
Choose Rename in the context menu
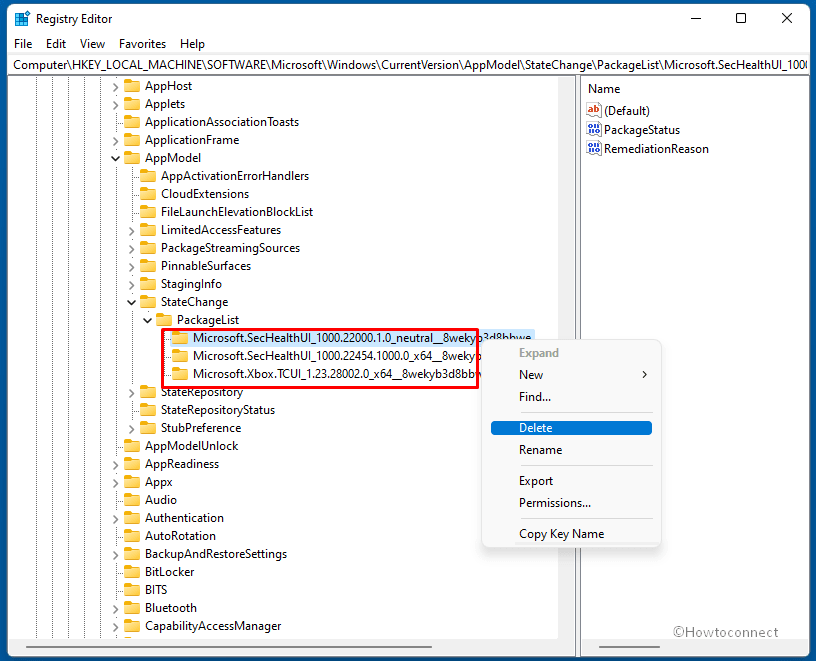pos(571,450)
